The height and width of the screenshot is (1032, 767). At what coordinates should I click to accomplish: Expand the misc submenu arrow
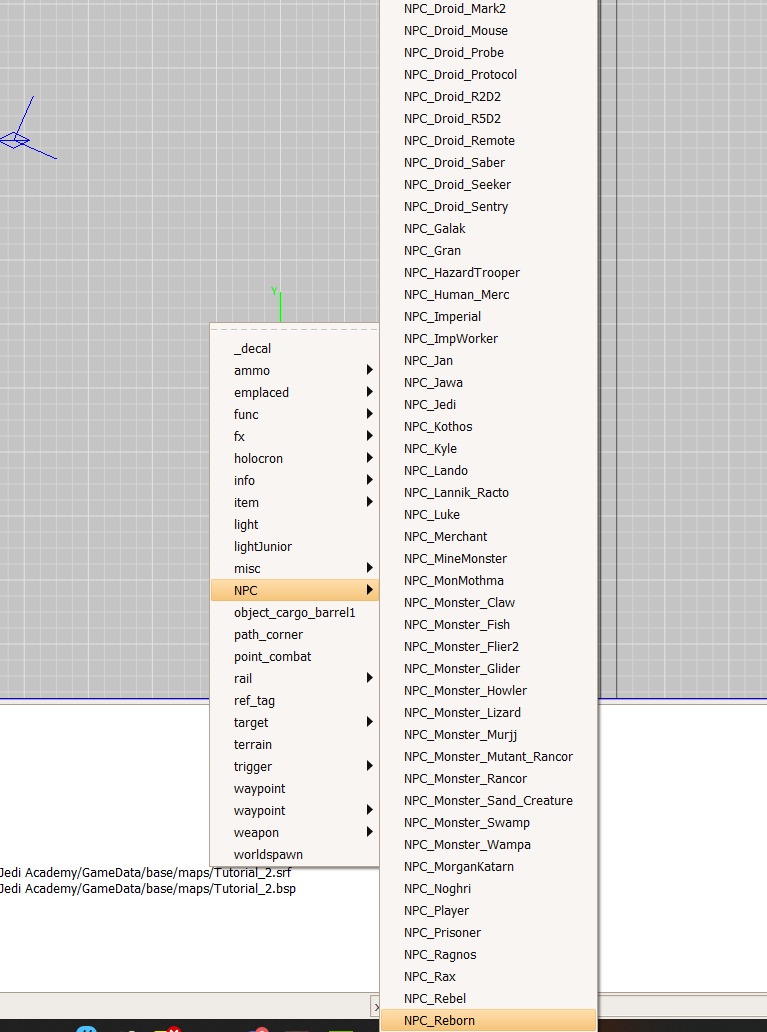370,568
